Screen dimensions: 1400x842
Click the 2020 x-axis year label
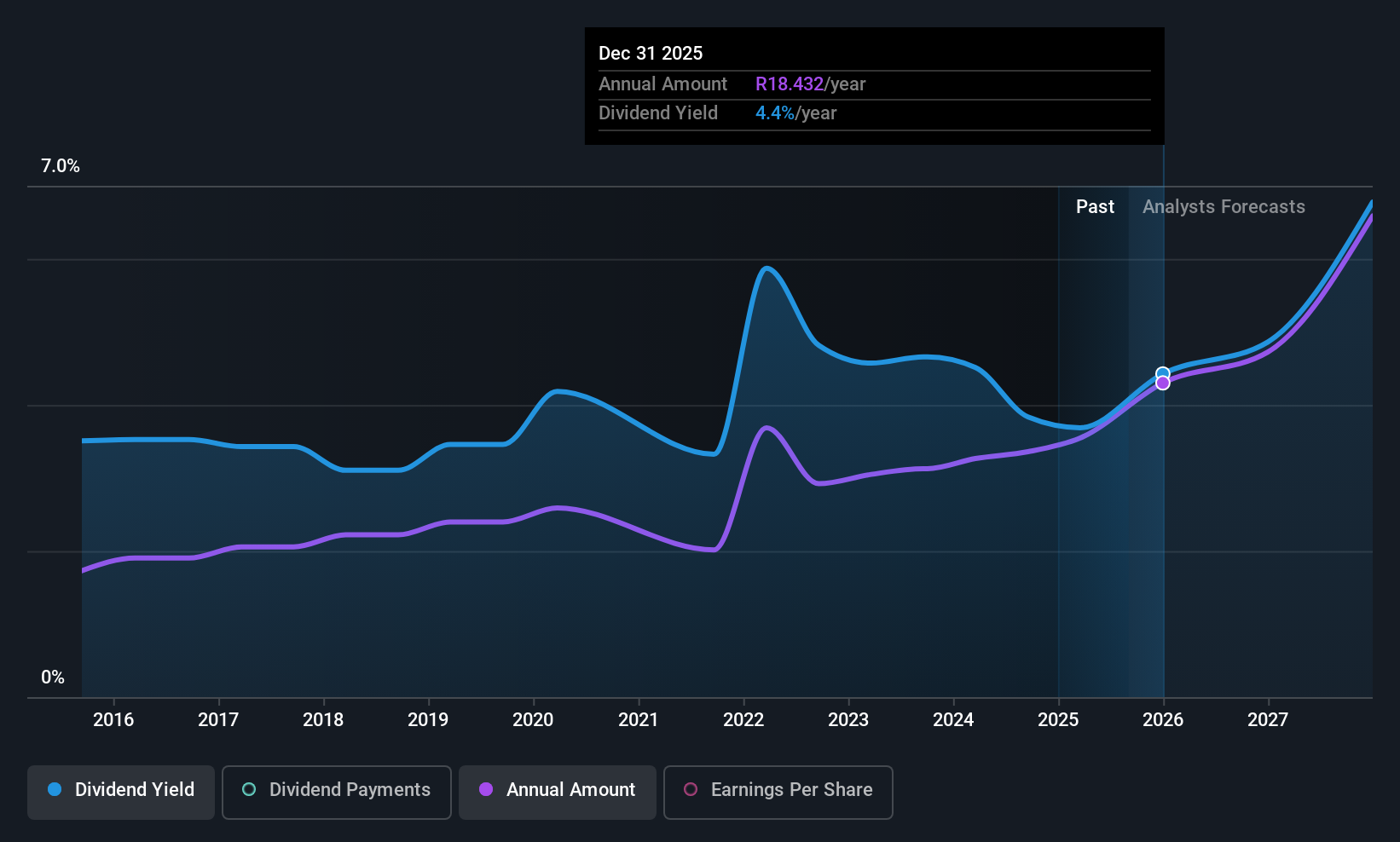point(533,719)
